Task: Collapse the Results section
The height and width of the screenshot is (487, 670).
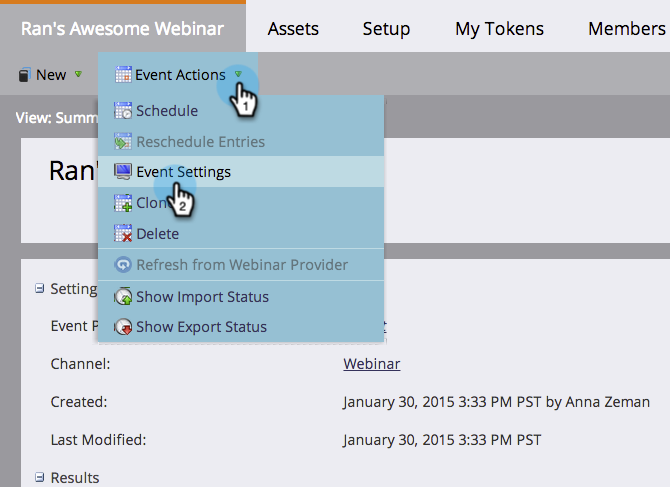Action: [40, 477]
